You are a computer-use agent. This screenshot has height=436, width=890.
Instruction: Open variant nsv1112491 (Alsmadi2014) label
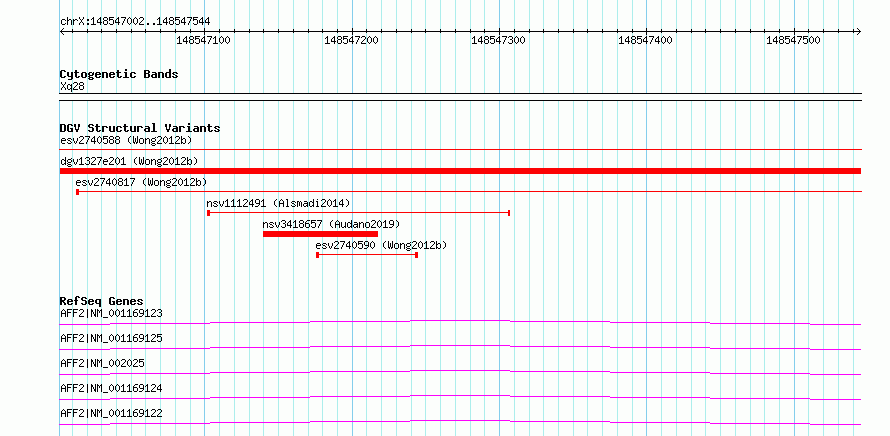click(278, 203)
